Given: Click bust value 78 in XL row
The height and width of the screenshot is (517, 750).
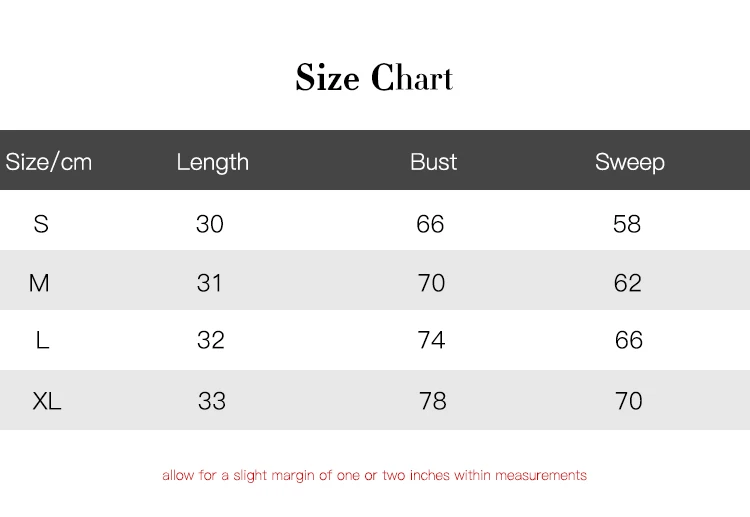Looking at the screenshot, I should point(432,401).
